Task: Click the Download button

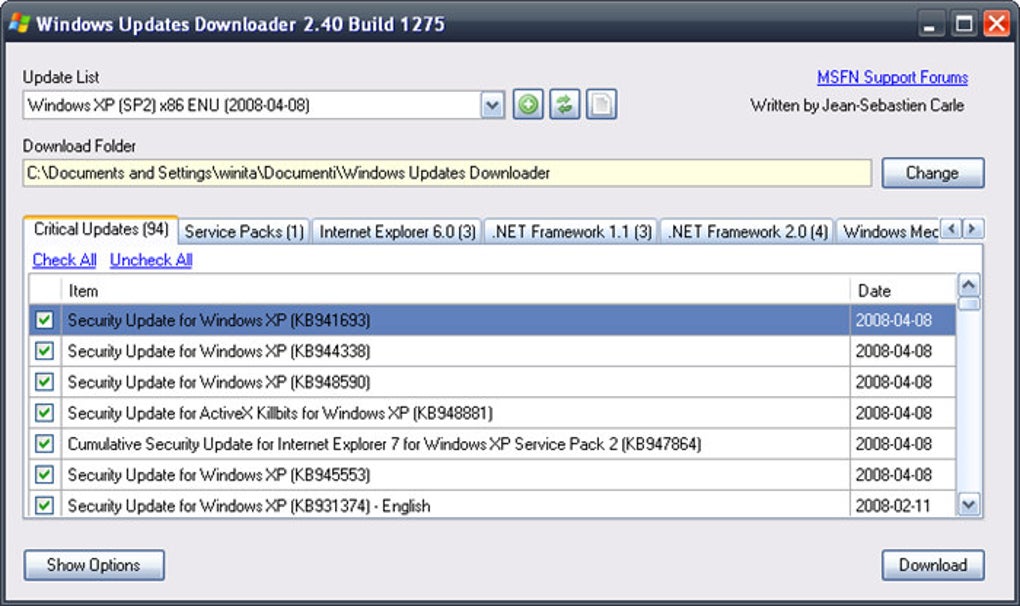Action: (x=932, y=565)
